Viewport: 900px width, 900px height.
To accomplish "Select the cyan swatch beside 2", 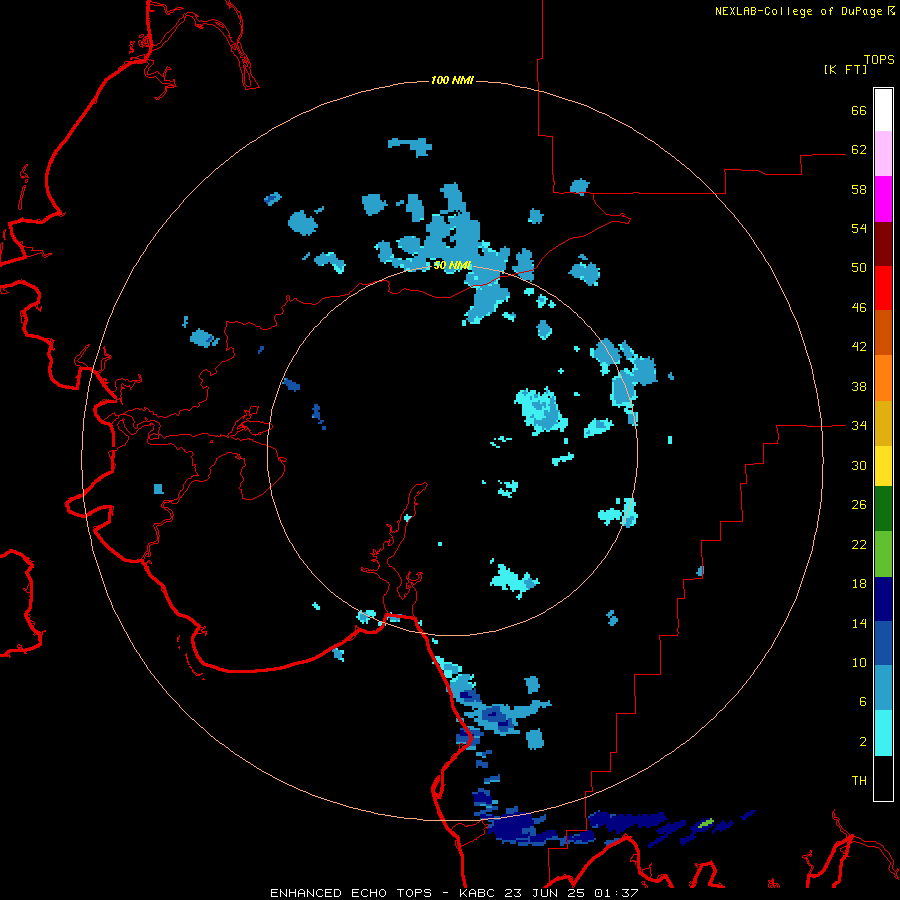I will coord(883,733).
